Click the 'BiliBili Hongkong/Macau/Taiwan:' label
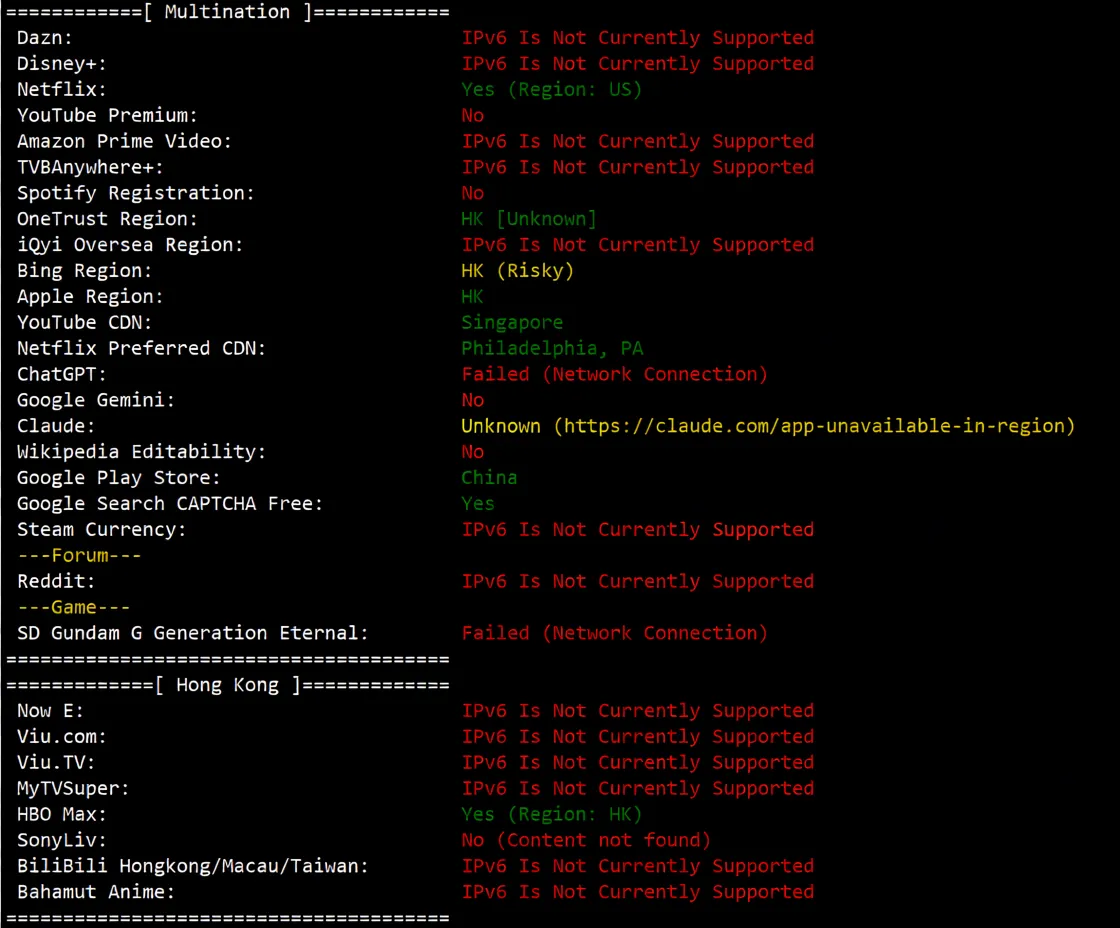This screenshot has height=928, width=1120. 193,866
